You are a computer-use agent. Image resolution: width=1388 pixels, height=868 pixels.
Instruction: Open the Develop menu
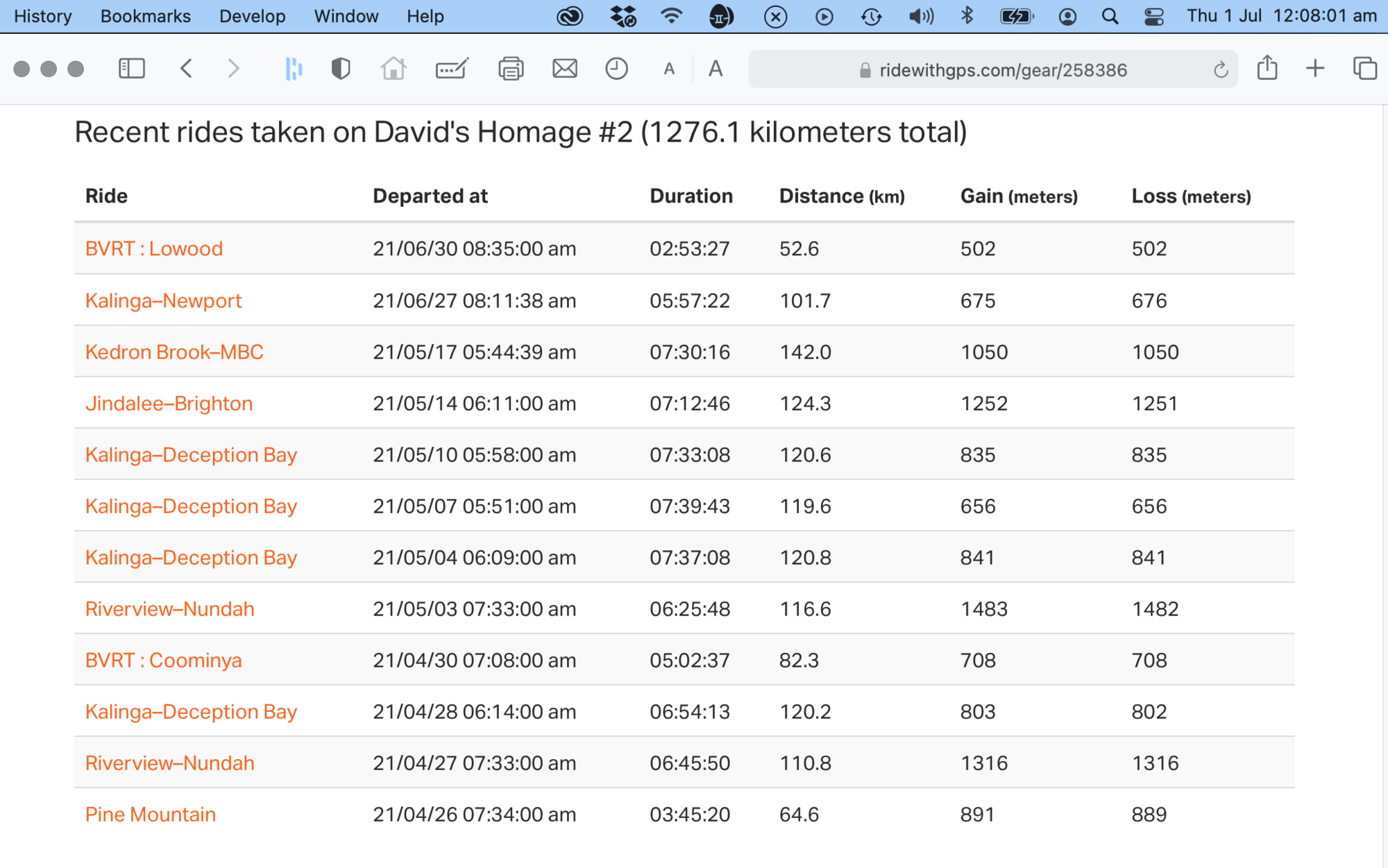[252, 16]
